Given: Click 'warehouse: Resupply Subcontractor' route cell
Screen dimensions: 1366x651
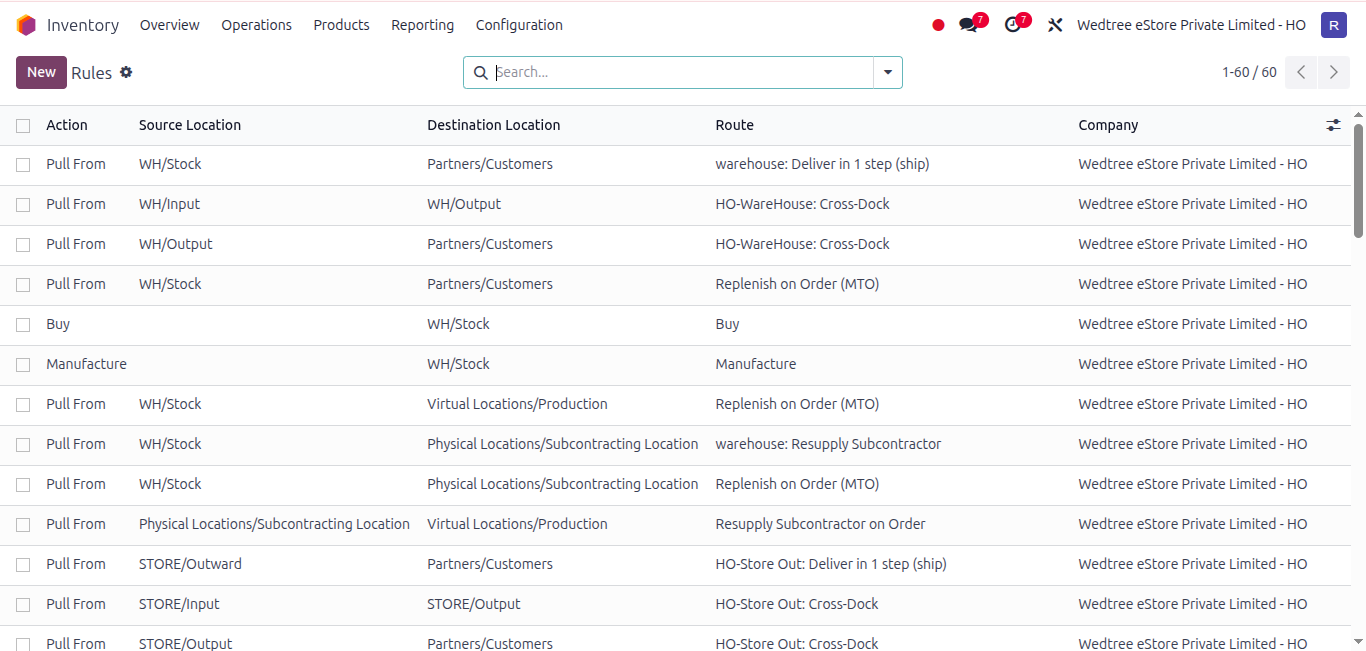Looking at the screenshot, I should tap(828, 444).
